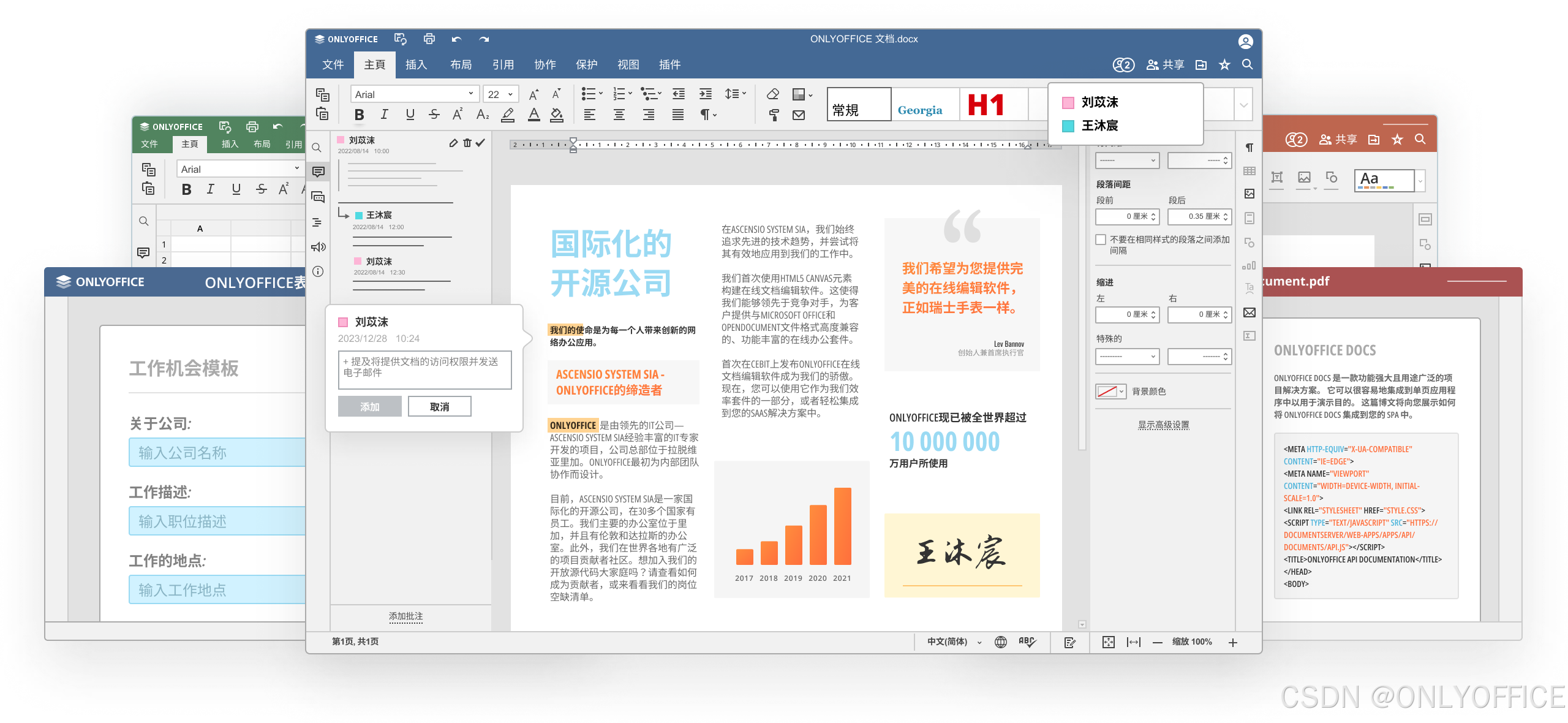Click the strikethrough text icon
This screenshot has width=1568, height=723.
[434, 115]
